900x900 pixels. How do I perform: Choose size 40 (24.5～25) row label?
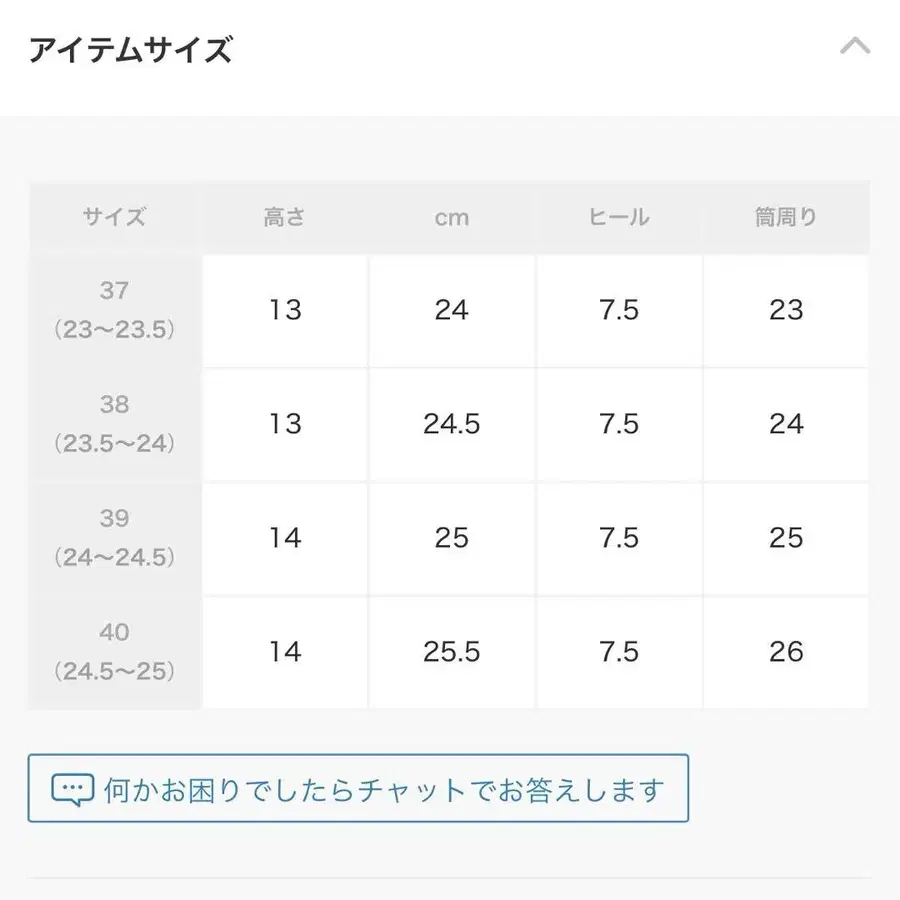pos(115,652)
